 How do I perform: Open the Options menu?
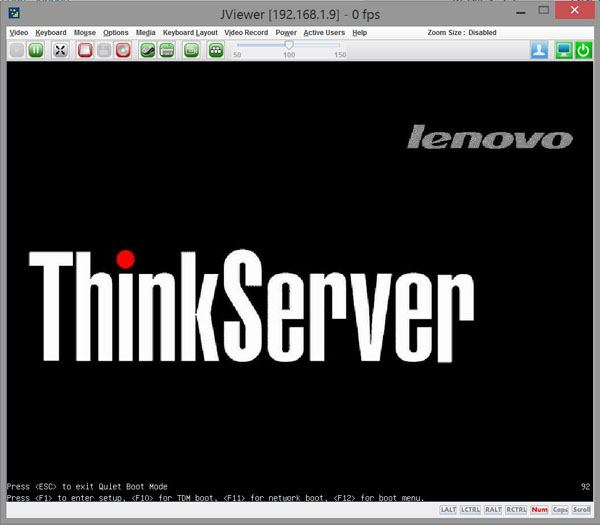tap(116, 33)
